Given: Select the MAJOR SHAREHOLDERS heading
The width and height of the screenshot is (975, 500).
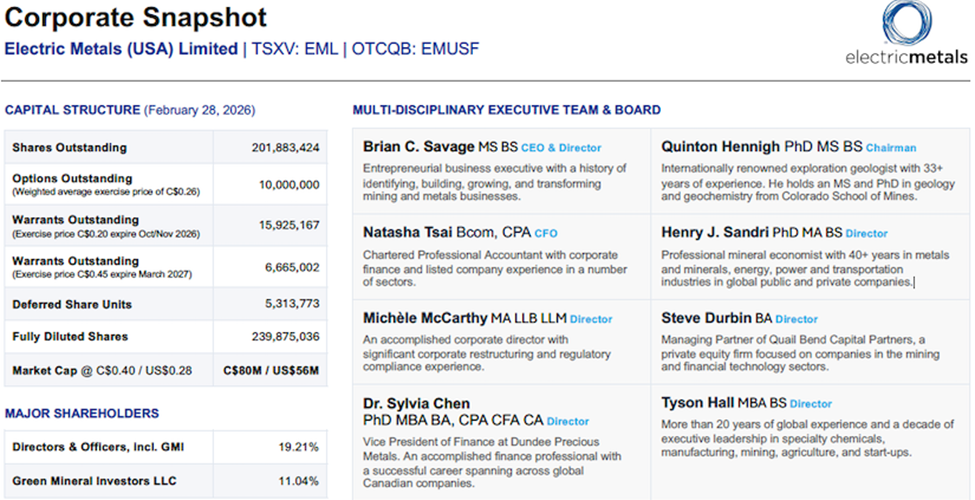Looking at the screenshot, I should pos(82,413).
